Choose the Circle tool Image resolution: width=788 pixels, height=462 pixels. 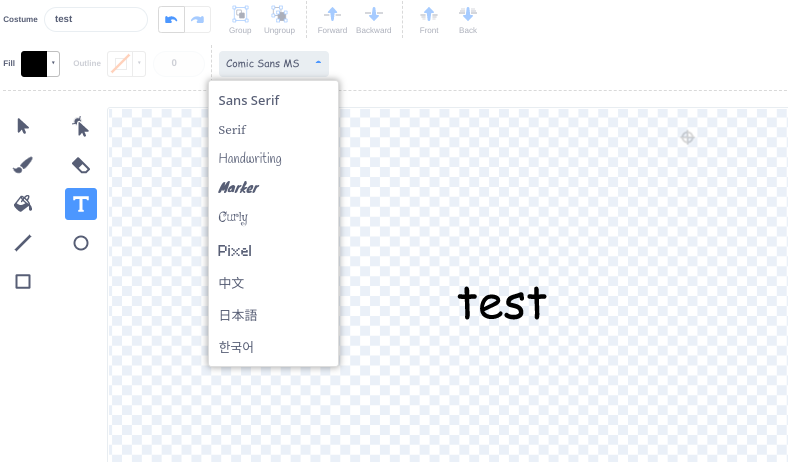pos(81,243)
